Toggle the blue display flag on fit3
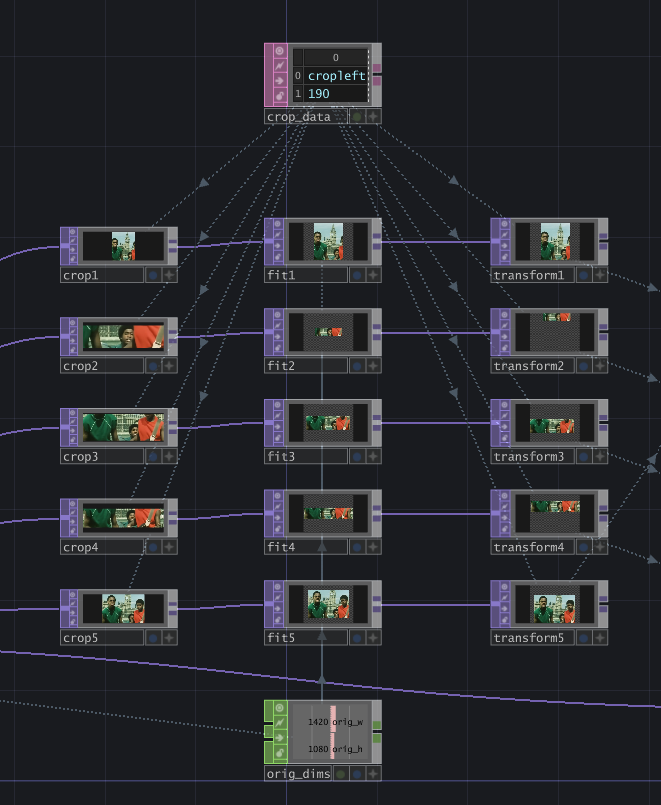Screen dimensions: 661x805 click(357, 457)
